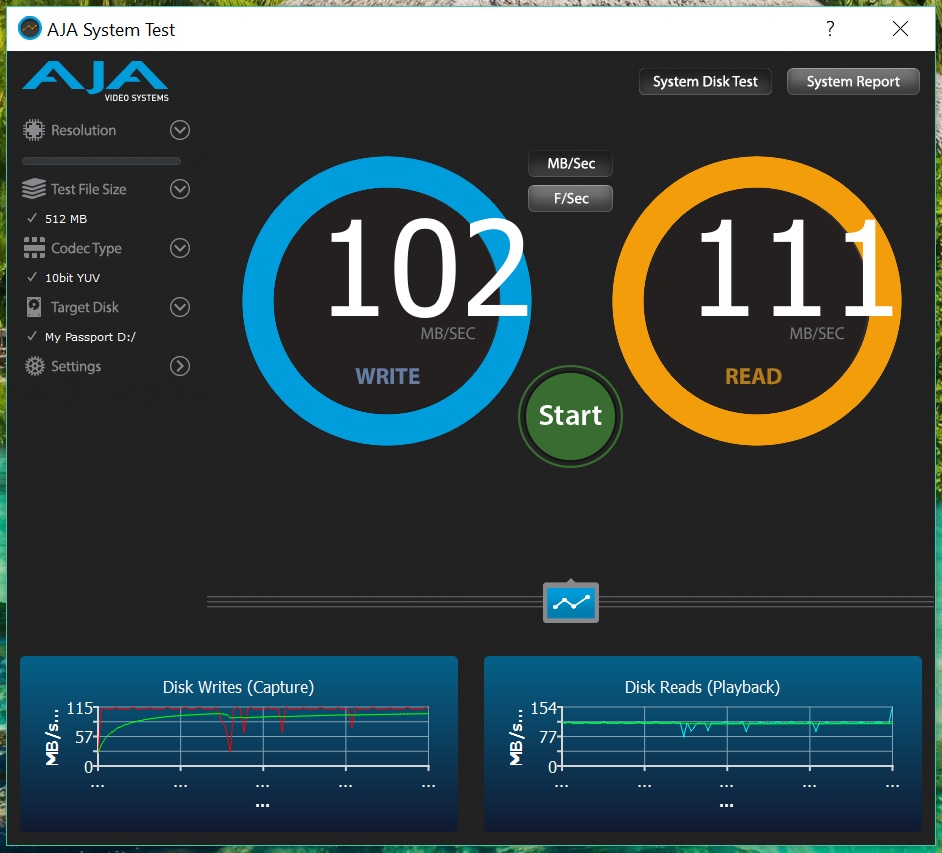Open help with the question mark
Viewport: 942px width, 853px height.
830,28
